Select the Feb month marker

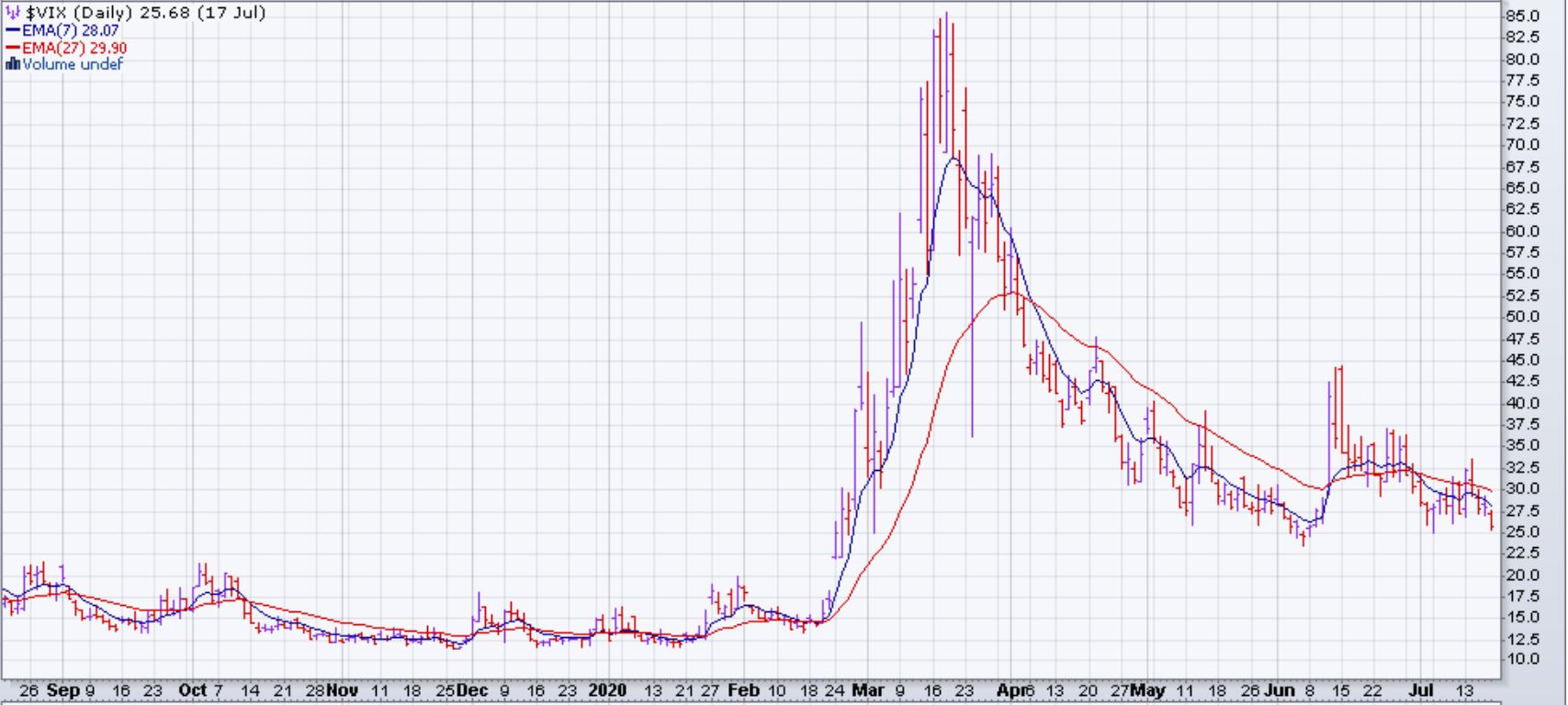click(742, 690)
